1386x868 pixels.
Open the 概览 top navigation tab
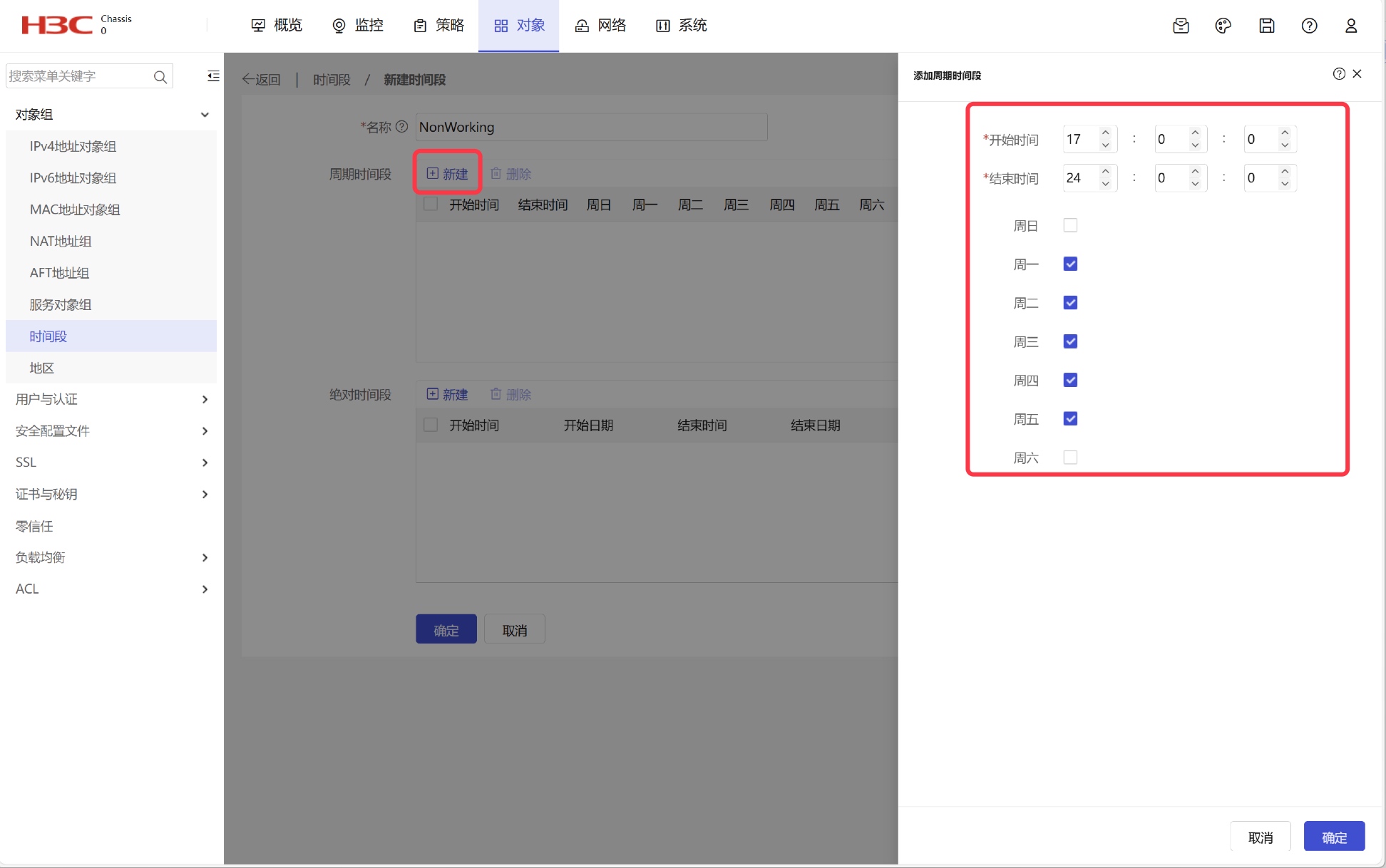pos(277,26)
